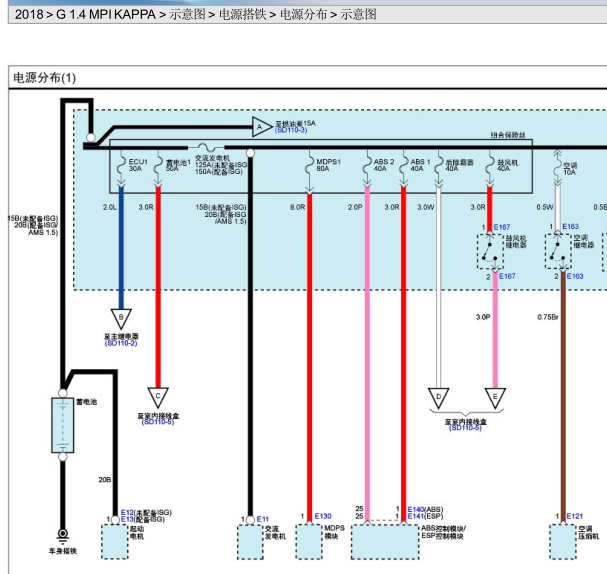Select the A/C relay (空调继电器) symbol

coord(558,252)
